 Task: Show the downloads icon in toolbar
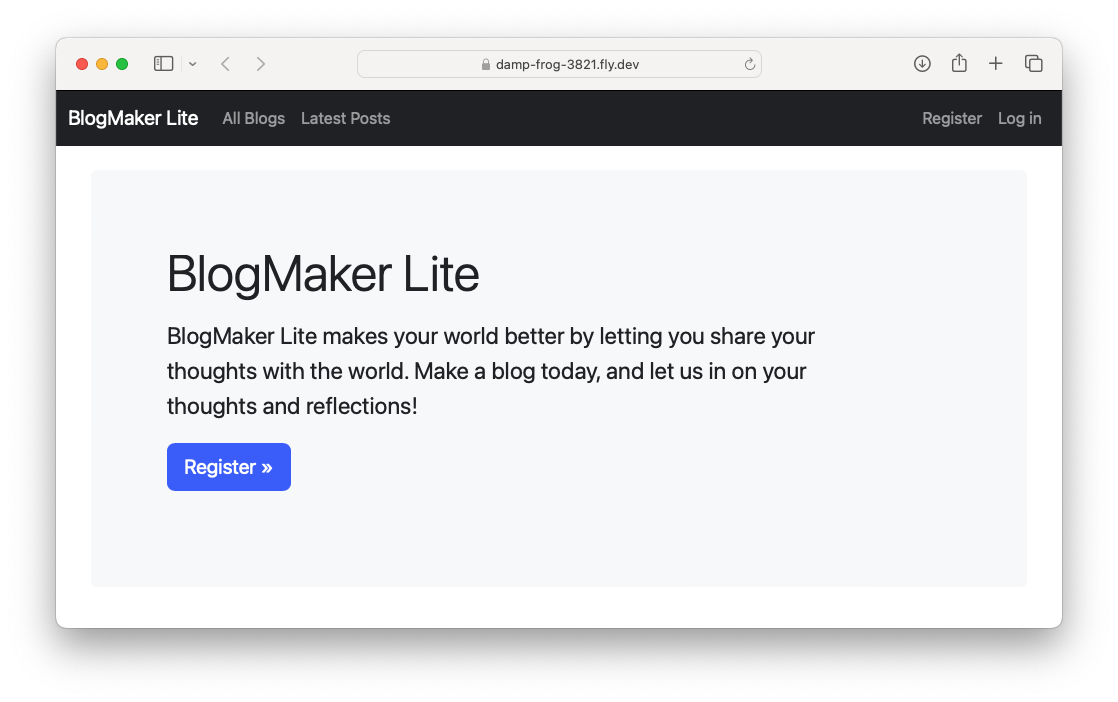(922, 64)
